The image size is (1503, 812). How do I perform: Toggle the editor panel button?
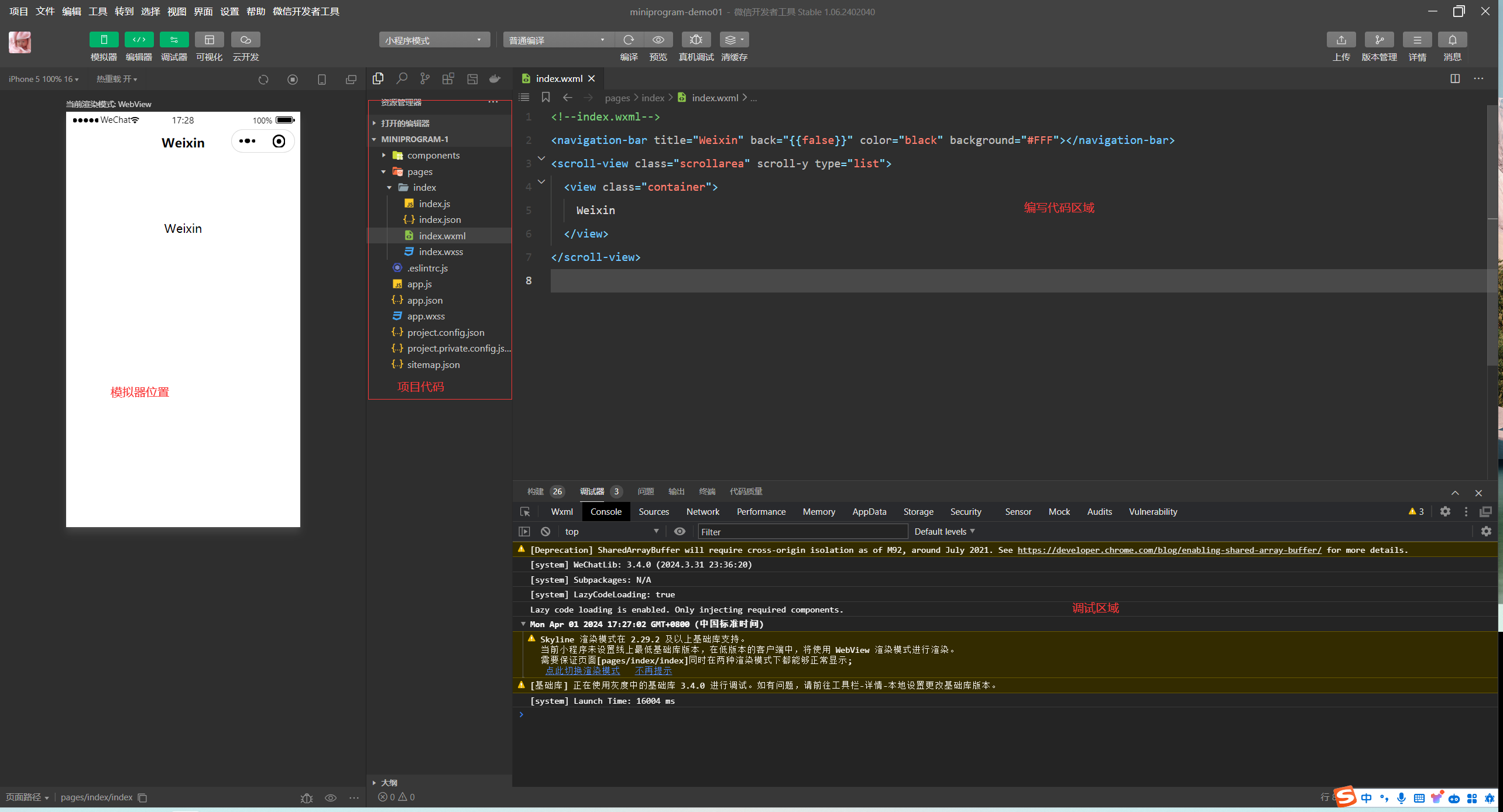tap(139, 40)
